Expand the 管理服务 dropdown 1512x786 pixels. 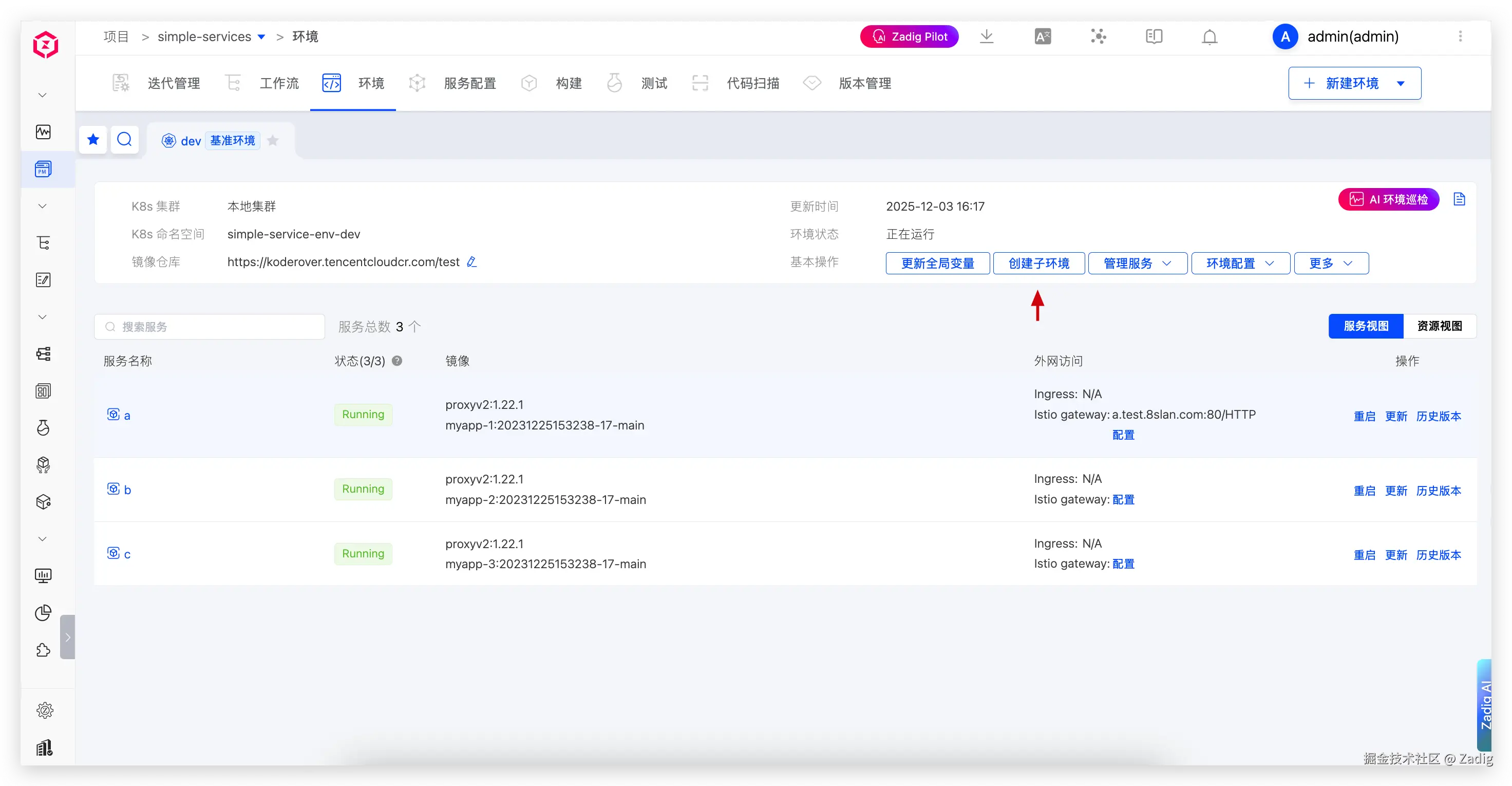tap(1137, 263)
